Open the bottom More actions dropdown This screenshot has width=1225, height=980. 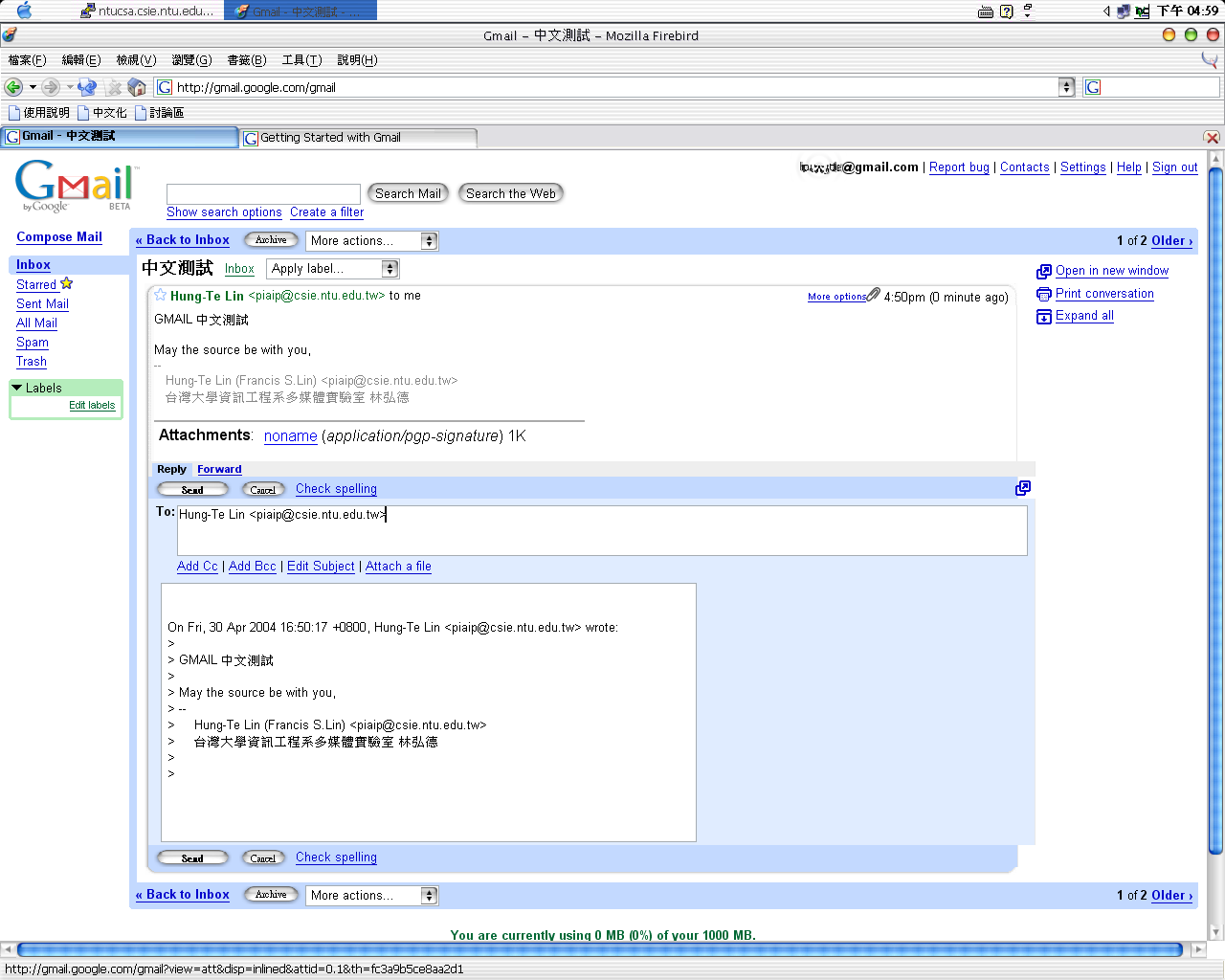tap(371, 896)
